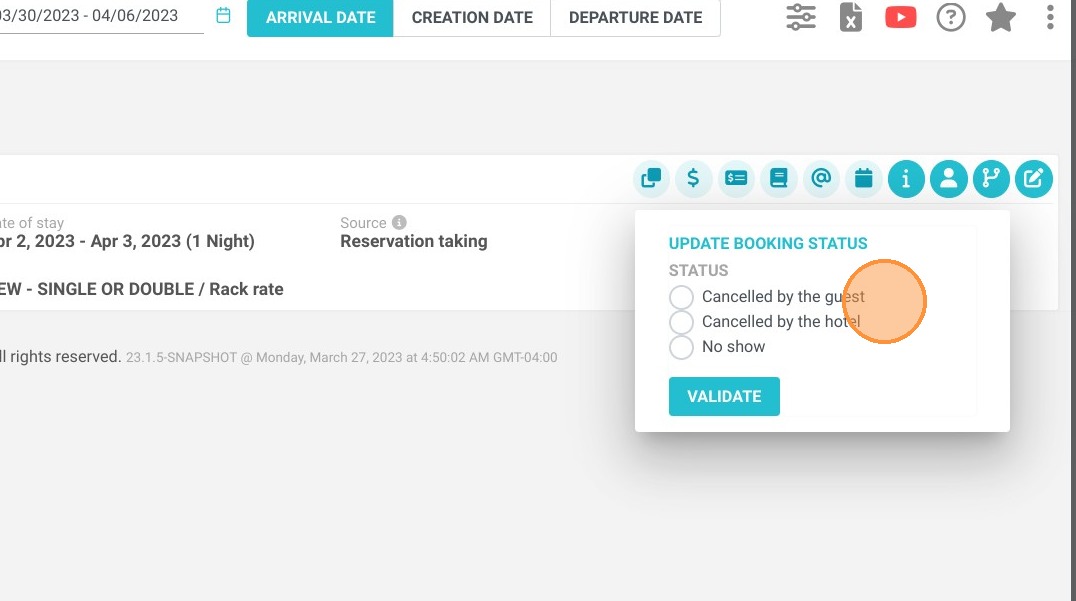The width and height of the screenshot is (1076, 601).
Task: Open the booking notes book icon
Action: [x=778, y=178]
